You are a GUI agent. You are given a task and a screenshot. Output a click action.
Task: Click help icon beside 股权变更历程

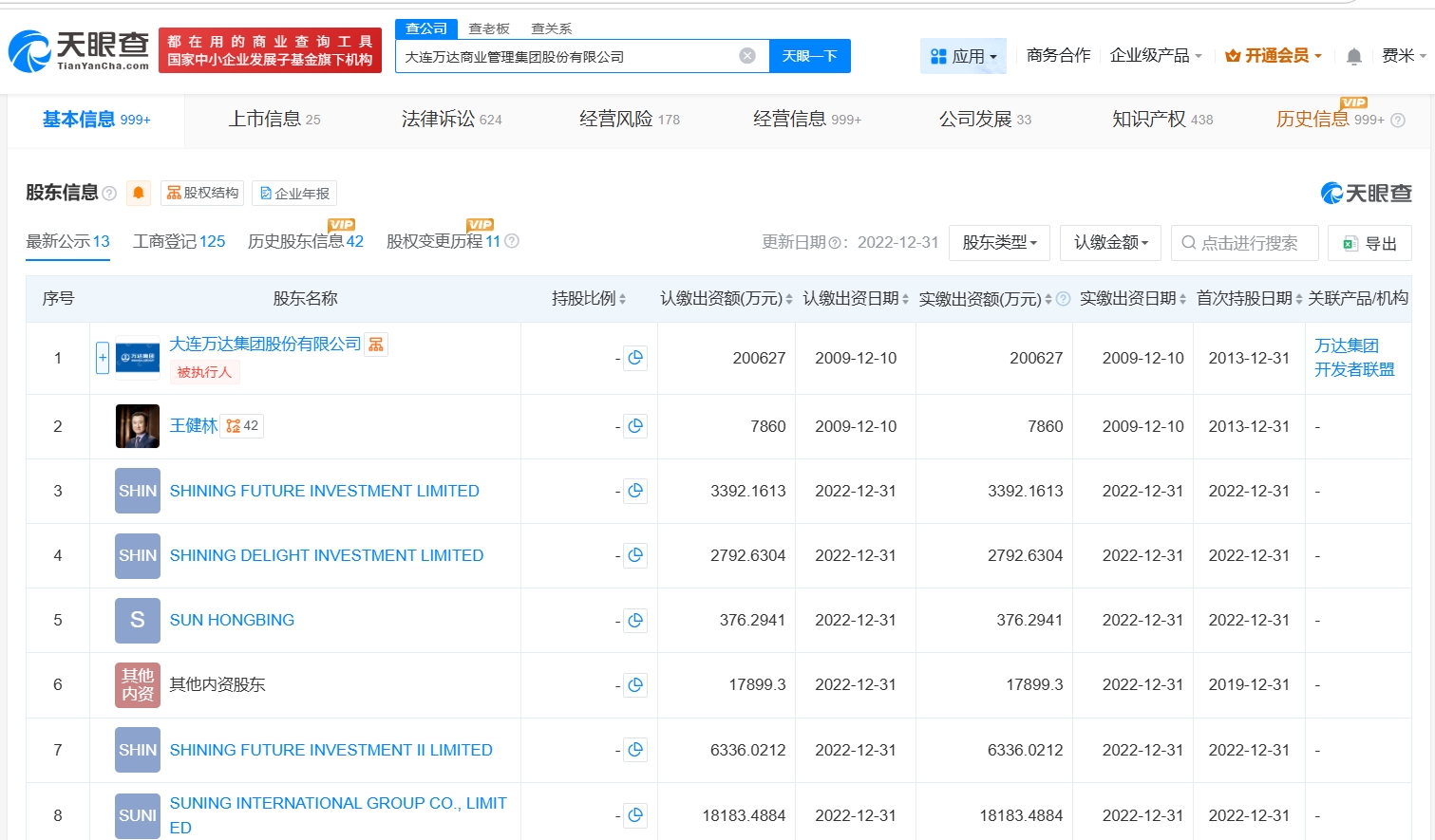tap(512, 241)
